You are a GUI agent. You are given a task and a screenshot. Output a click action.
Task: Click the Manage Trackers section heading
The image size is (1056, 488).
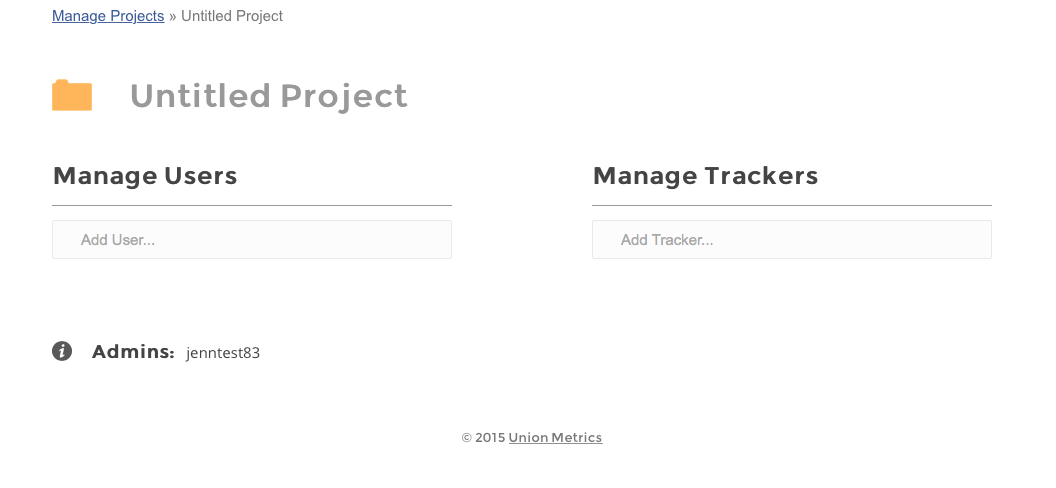[705, 176]
